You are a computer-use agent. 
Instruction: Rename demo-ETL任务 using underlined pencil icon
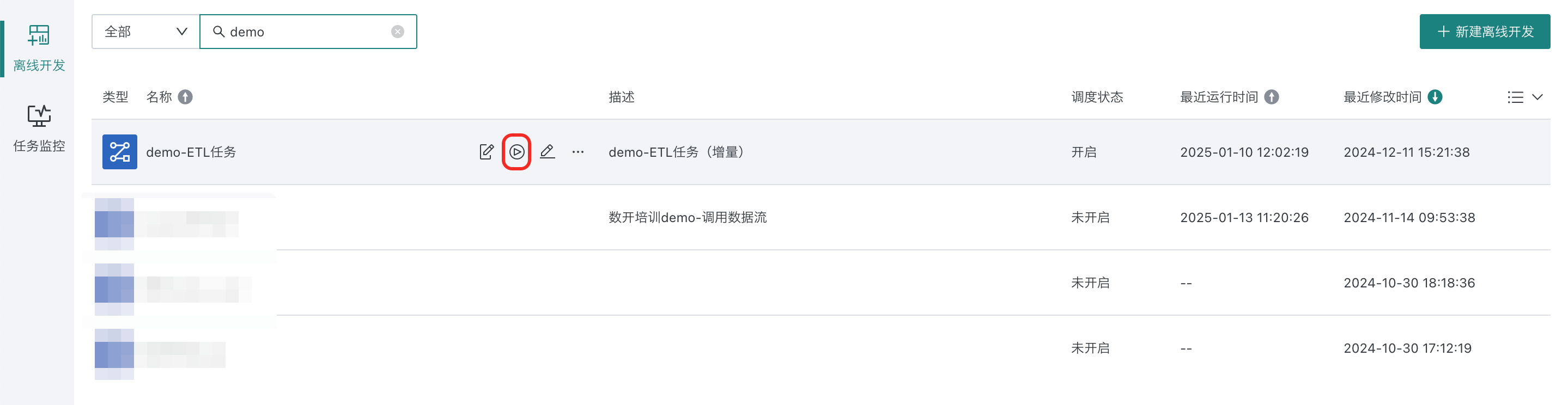click(547, 152)
